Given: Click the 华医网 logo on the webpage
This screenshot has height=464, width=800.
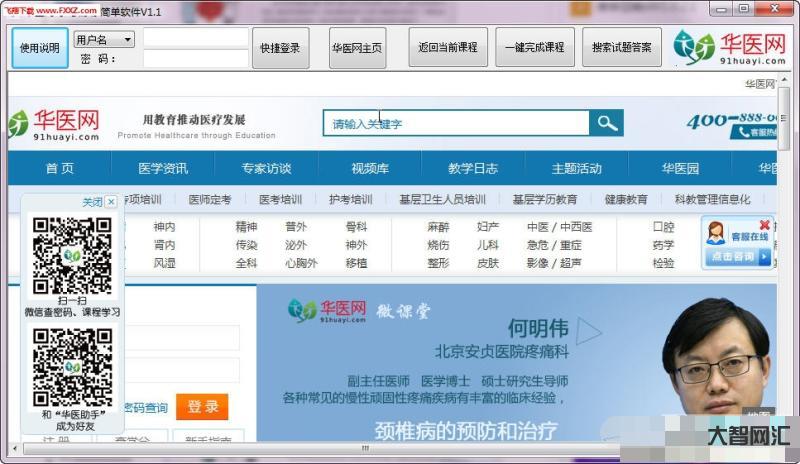Looking at the screenshot, I should tap(55, 122).
